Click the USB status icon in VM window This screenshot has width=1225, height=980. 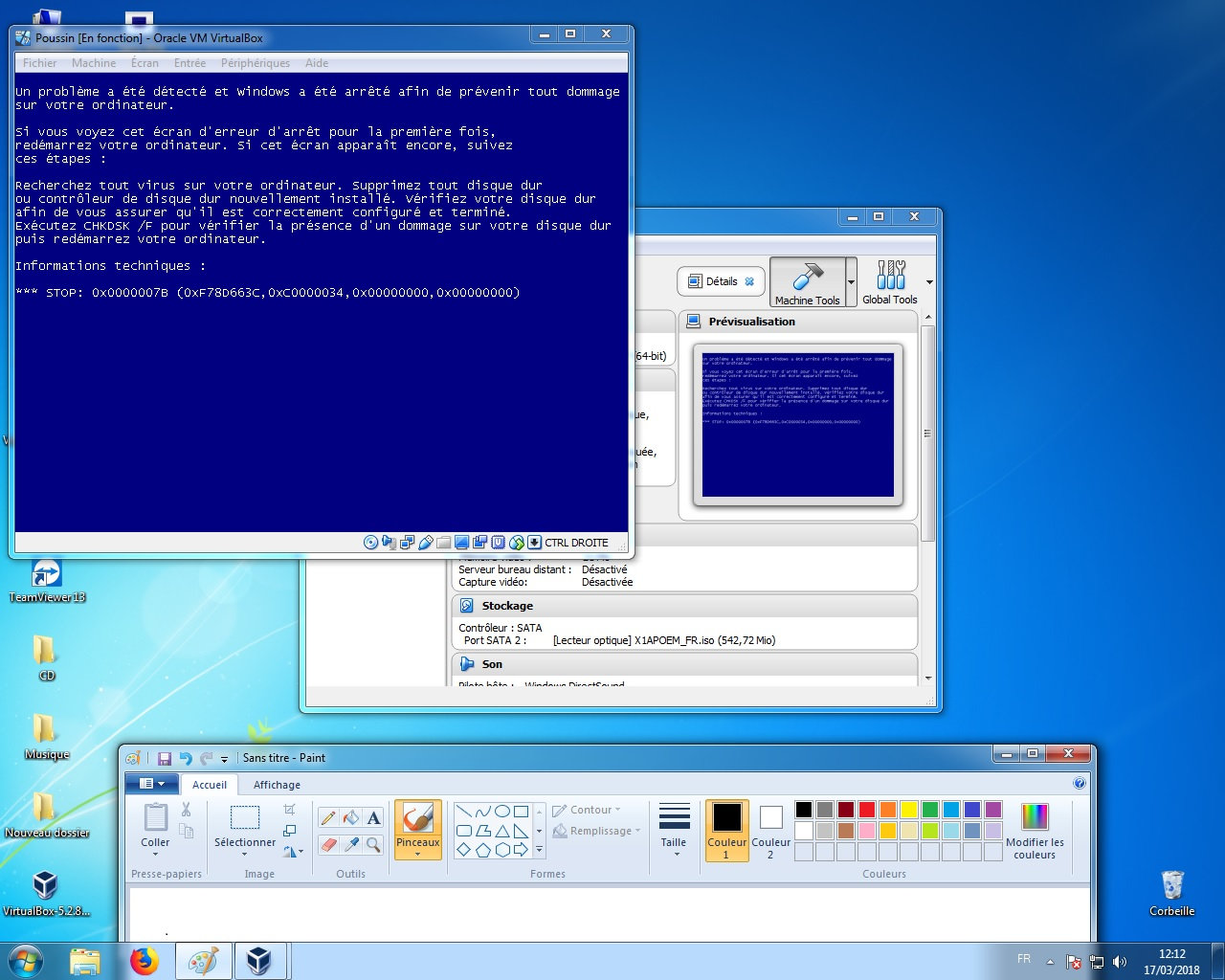coord(426,543)
